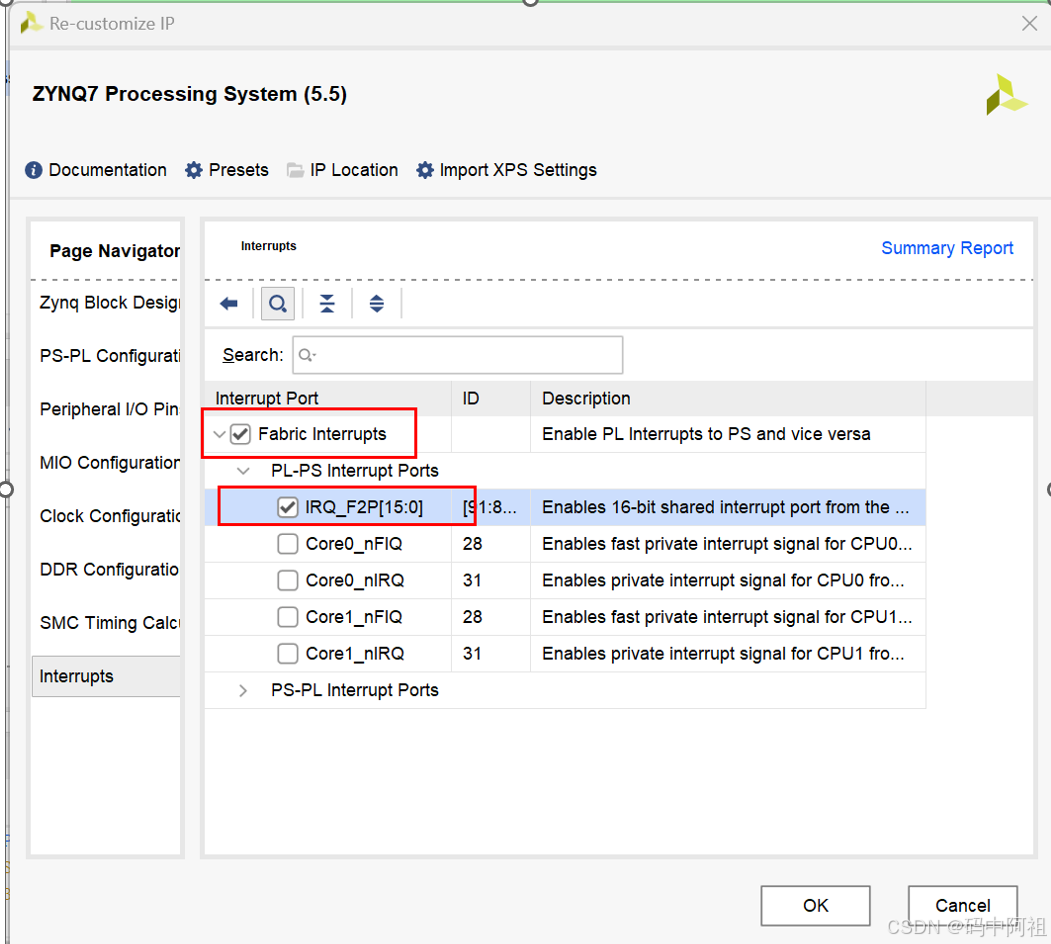Viewport: 1051px width, 944px height.
Task: Click the Documentation info icon
Action: 34,170
